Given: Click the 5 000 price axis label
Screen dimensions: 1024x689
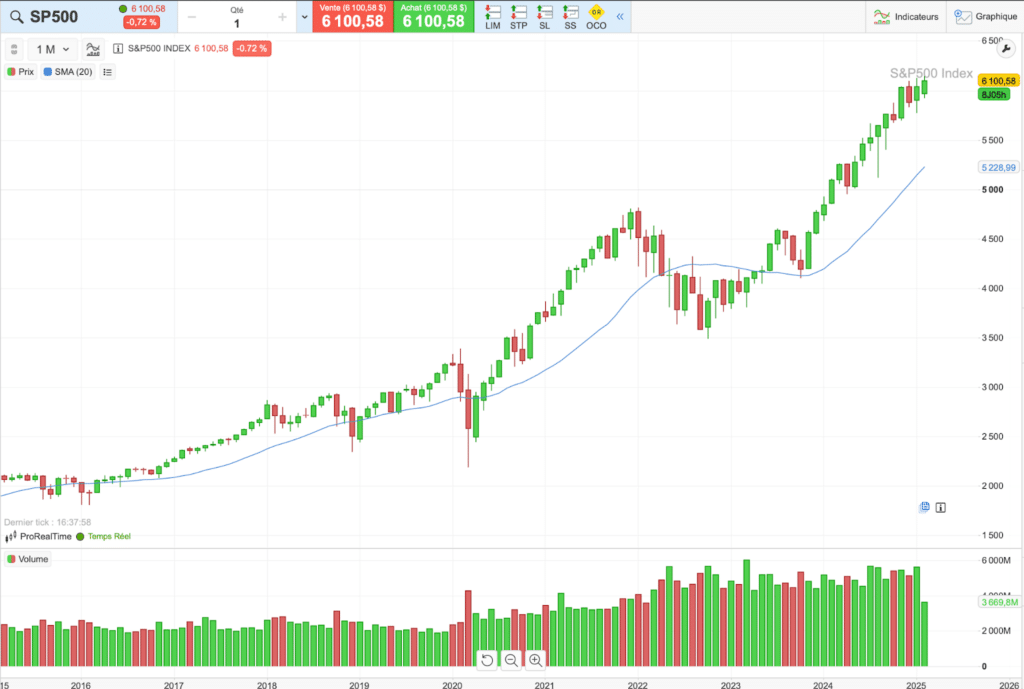Looking at the screenshot, I should pos(993,189).
